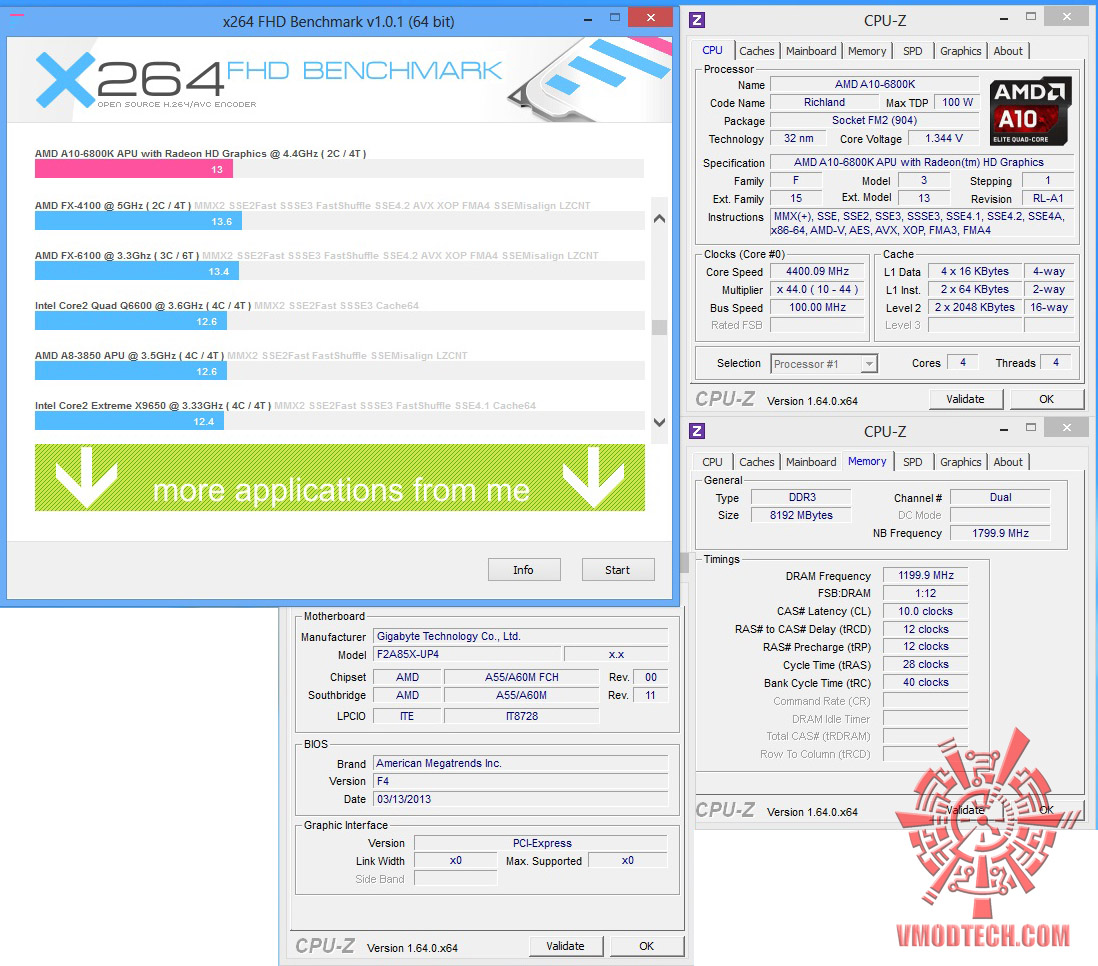
Task: Click OK in Mainboard CPU-Z window
Action: tap(646, 946)
